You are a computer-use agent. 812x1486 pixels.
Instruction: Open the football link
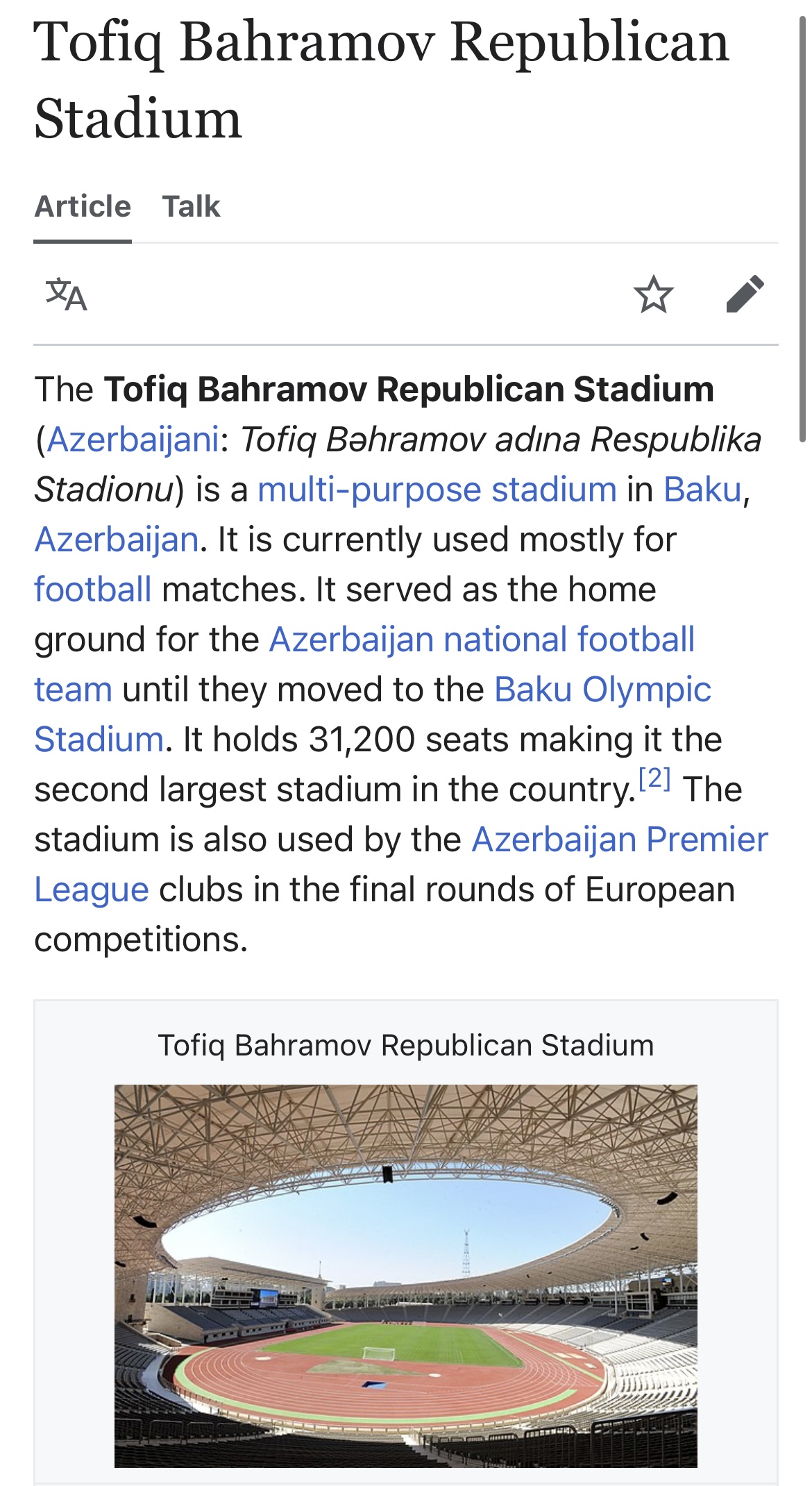click(93, 590)
